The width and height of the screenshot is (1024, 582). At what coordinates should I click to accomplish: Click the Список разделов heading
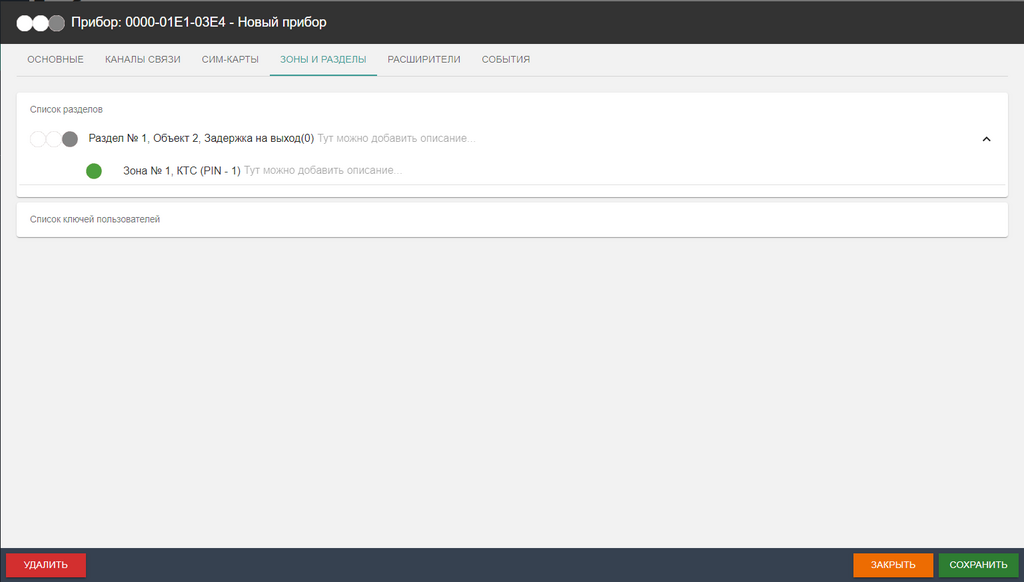point(67,109)
